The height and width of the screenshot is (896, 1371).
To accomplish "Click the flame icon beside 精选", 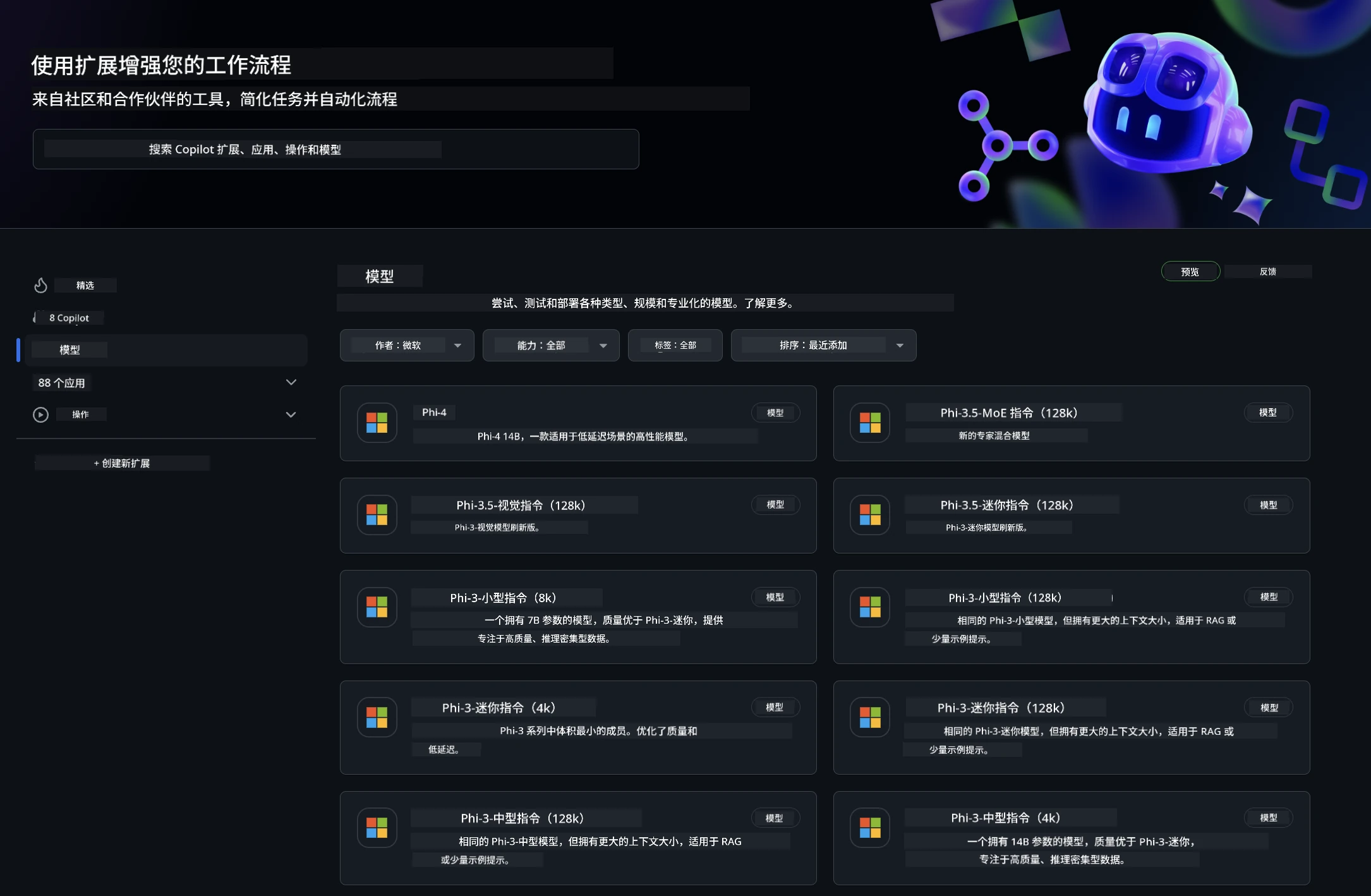I will tap(40, 286).
